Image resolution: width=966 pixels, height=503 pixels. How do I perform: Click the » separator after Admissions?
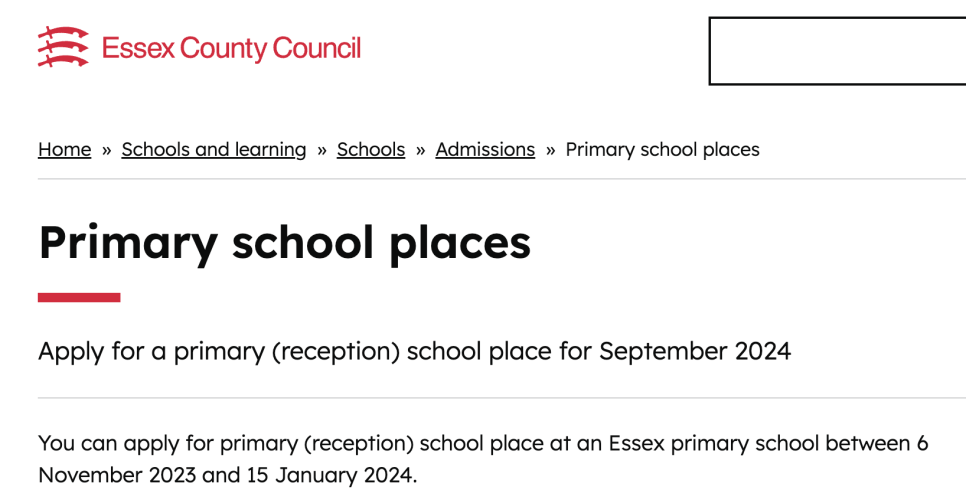click(x=551, y=150)
